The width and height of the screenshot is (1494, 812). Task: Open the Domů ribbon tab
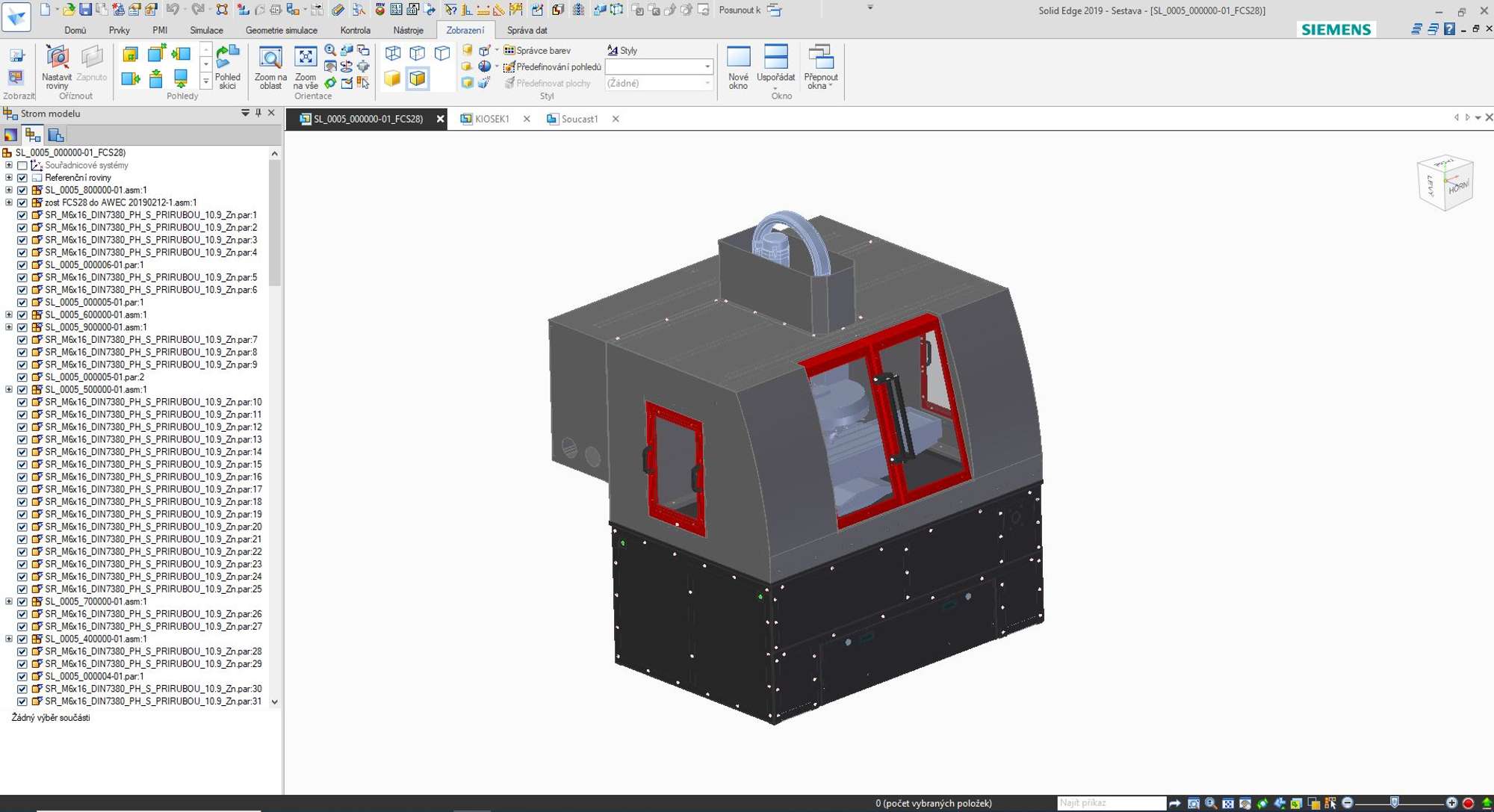point(75,30)
